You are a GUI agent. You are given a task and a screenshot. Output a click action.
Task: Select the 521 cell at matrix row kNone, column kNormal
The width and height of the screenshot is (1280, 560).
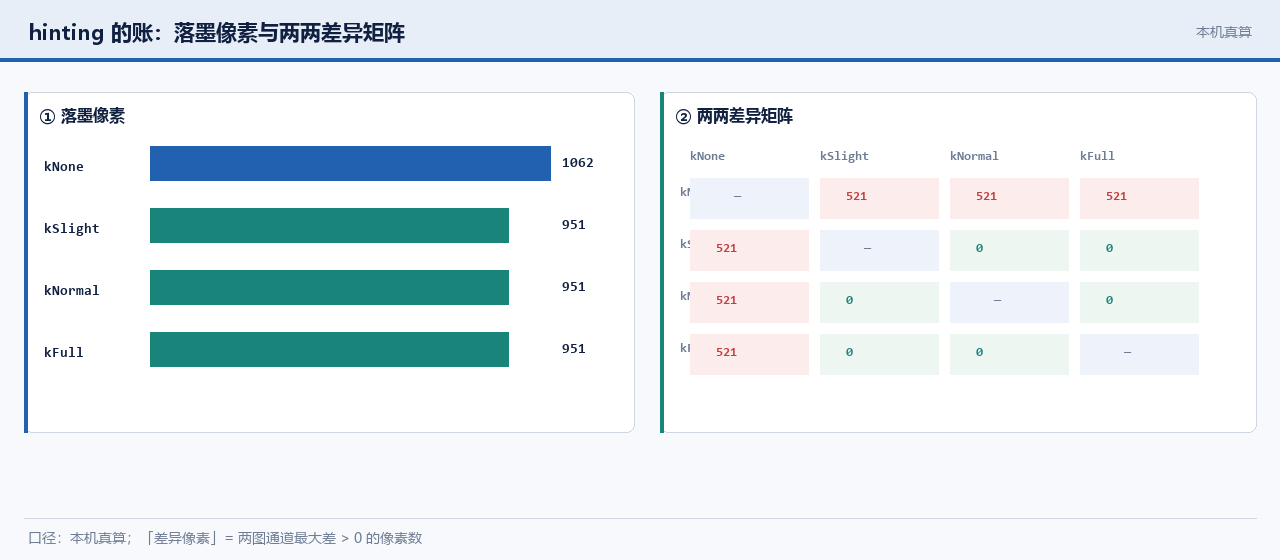click(x=1009, y=198)
